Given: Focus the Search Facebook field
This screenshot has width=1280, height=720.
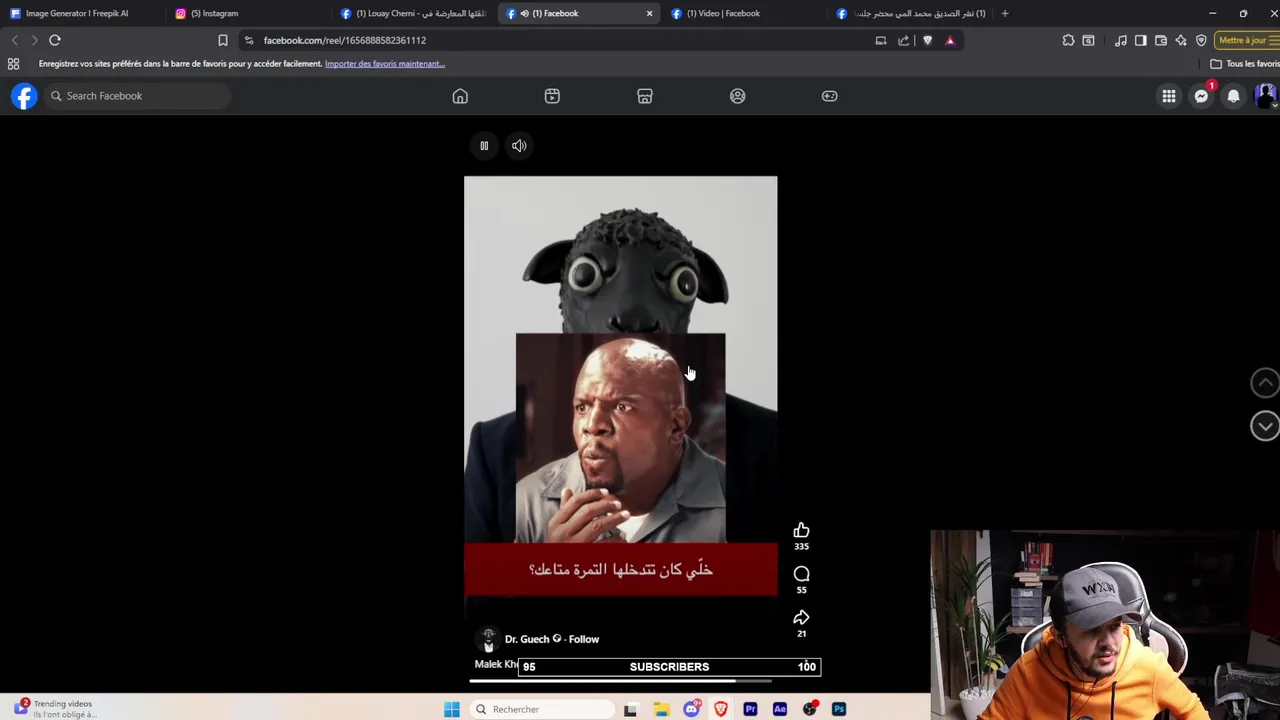Looking at the screenshot, I should click(x=136, y=96).
